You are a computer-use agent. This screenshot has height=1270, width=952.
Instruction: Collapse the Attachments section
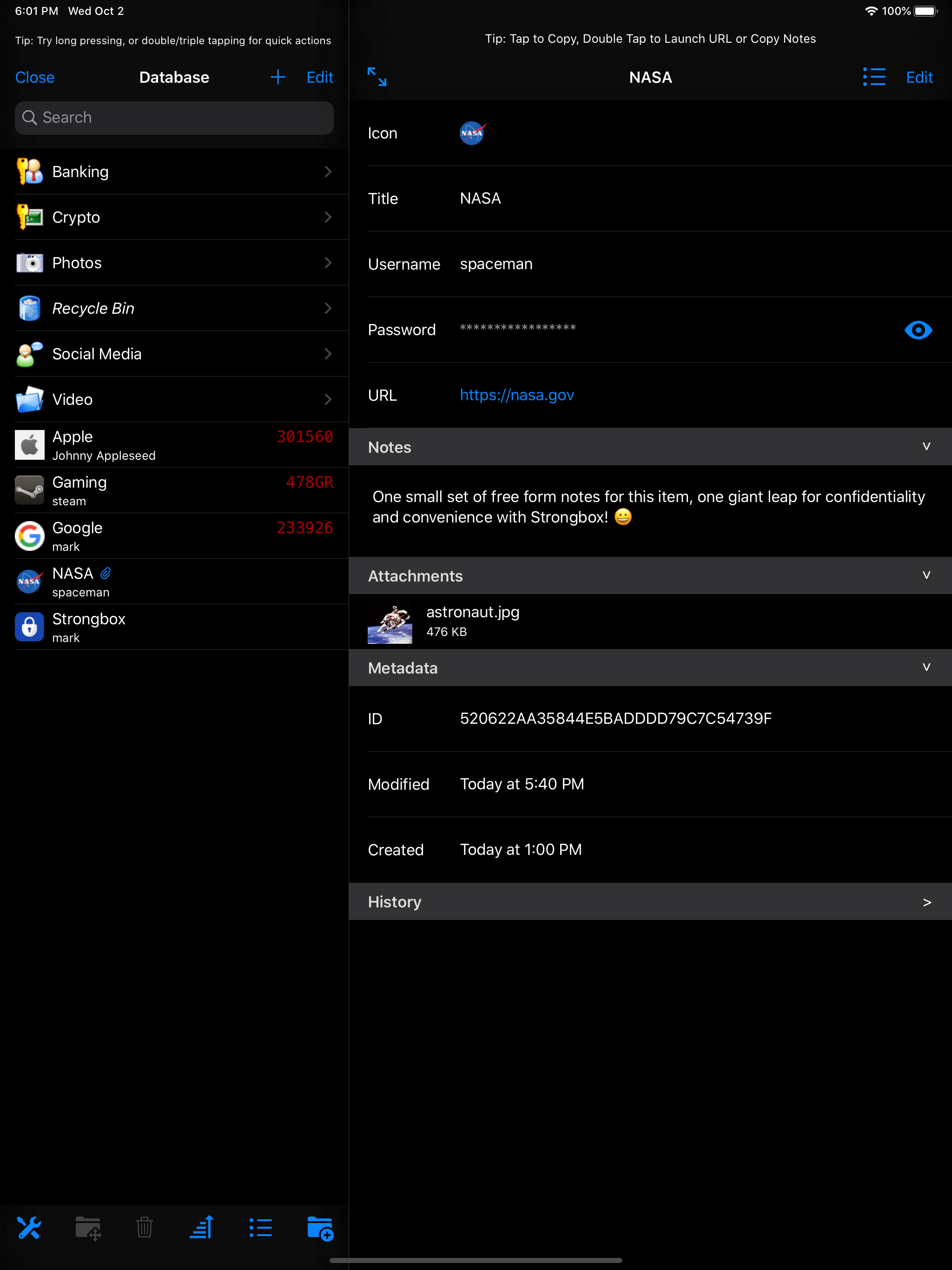(x=926, y=575)
